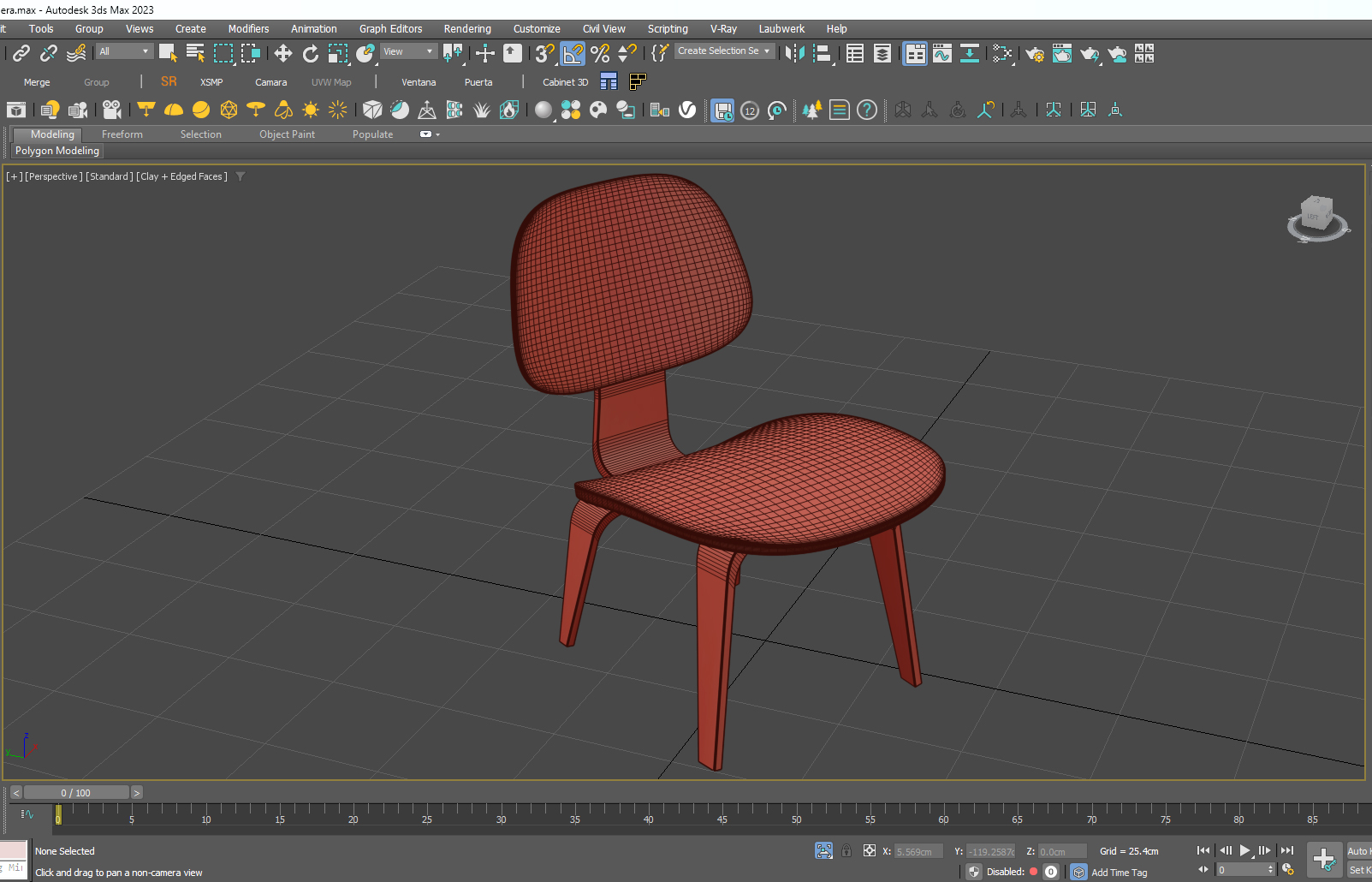Click Bind to Space Warp icon
1372x882 pixels.
pyautogui.click(x=76, y=53)
